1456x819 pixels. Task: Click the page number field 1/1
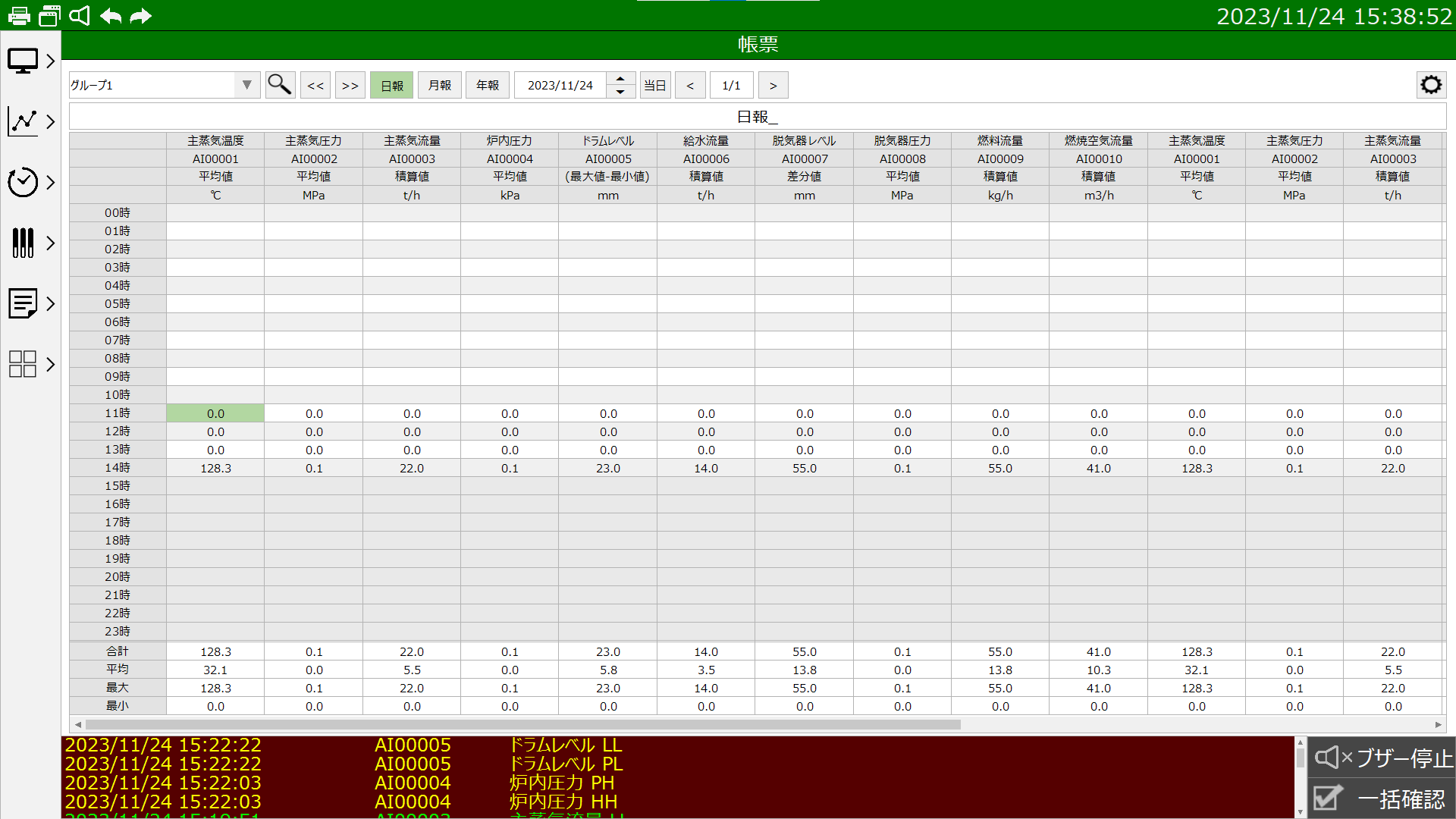pyautogui.click(x=732, y=85)
